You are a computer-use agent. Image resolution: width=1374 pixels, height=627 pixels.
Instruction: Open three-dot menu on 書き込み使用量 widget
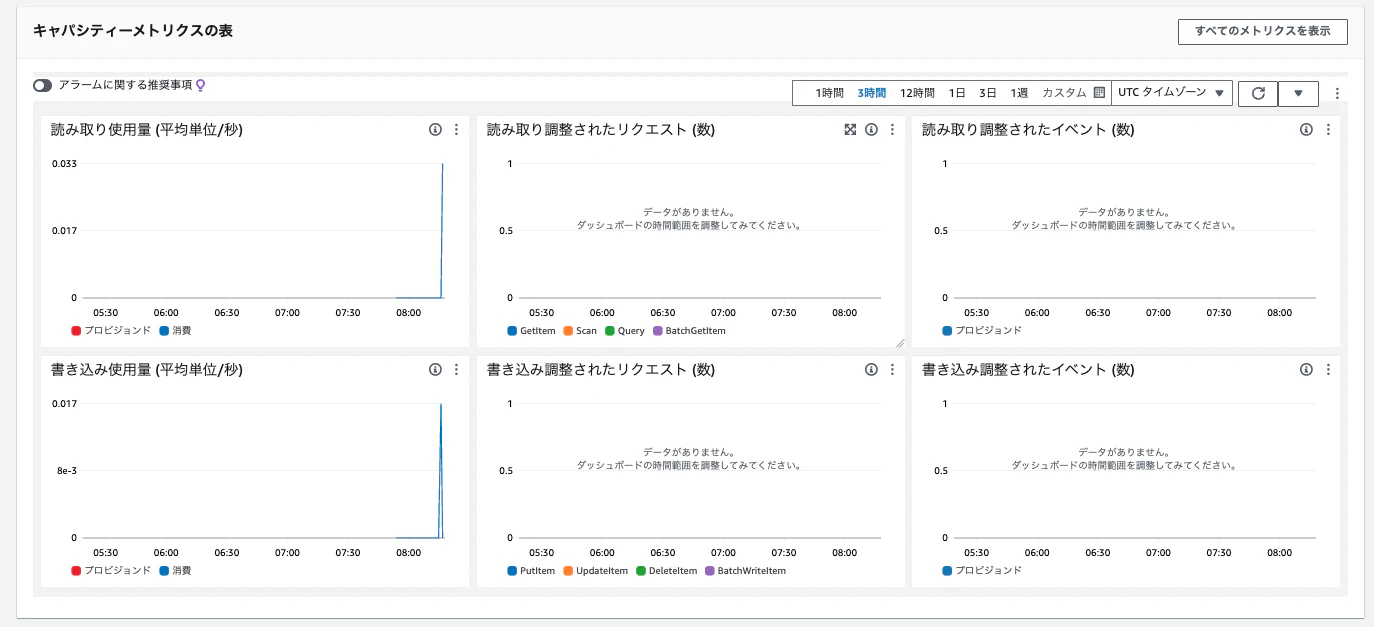pyautogui.click(x=456, y=369)
